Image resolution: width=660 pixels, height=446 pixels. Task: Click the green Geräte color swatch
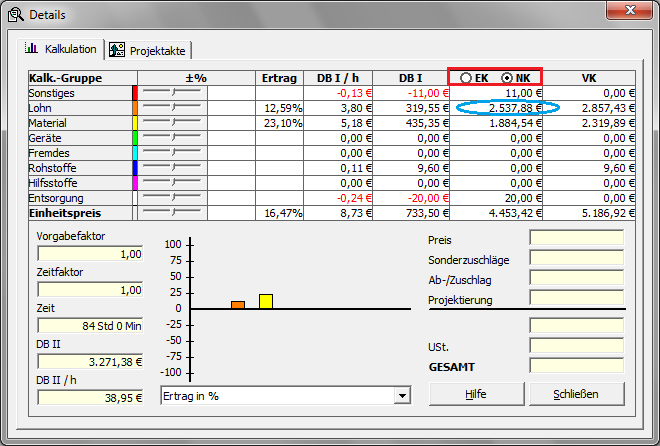tap(135, 138)
